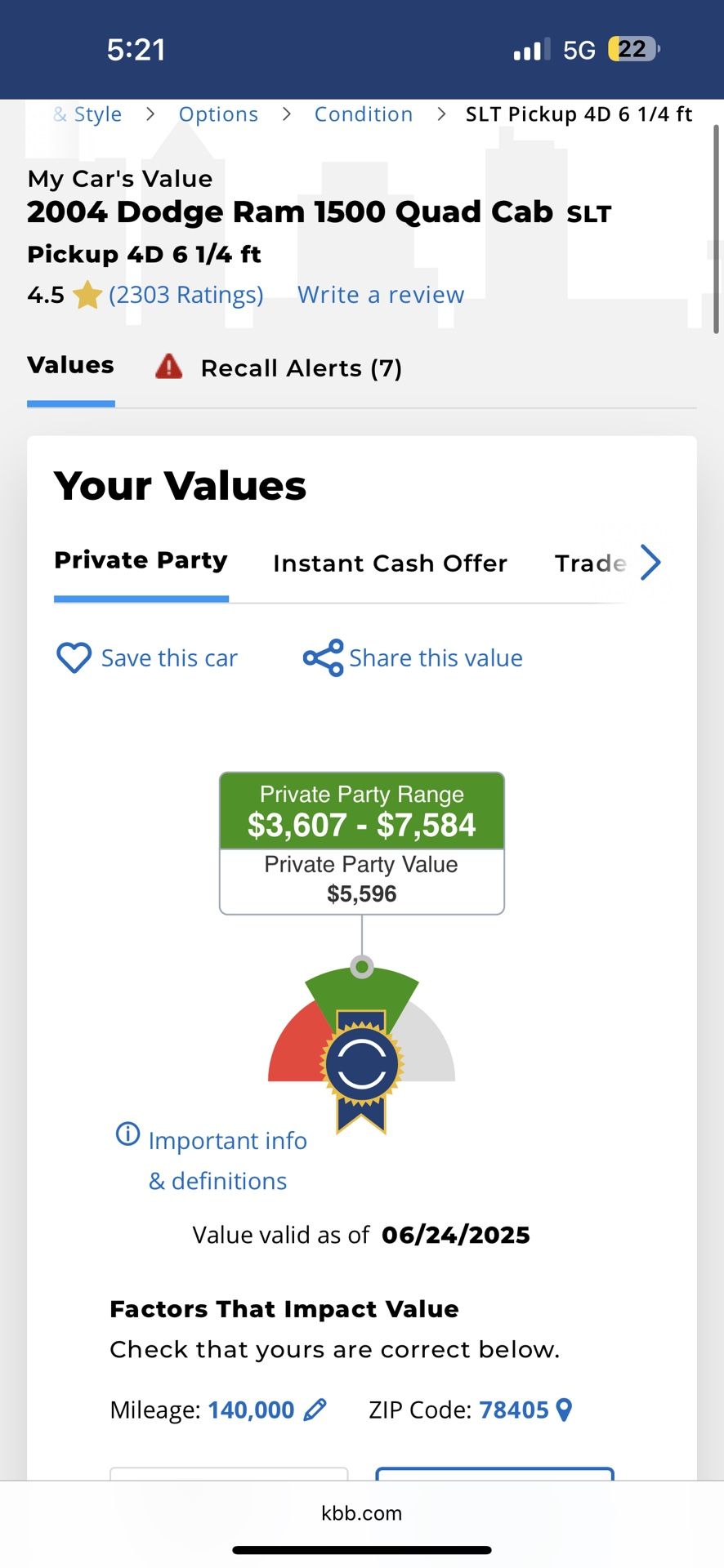Tap breadcrumb chevron before Condition
Image resolution: width=724 pixels, height=1568 pixels.
(x=286, y=114)
